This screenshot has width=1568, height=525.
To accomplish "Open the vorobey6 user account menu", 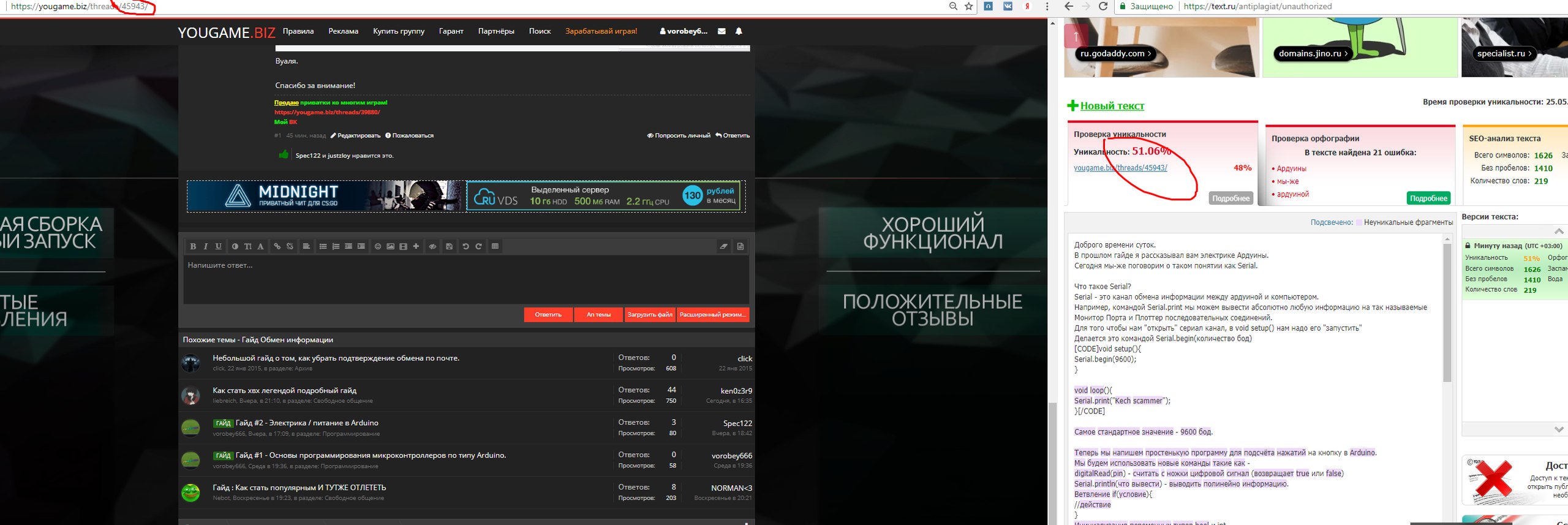I will pyautogui.click(x=683, y=31).
